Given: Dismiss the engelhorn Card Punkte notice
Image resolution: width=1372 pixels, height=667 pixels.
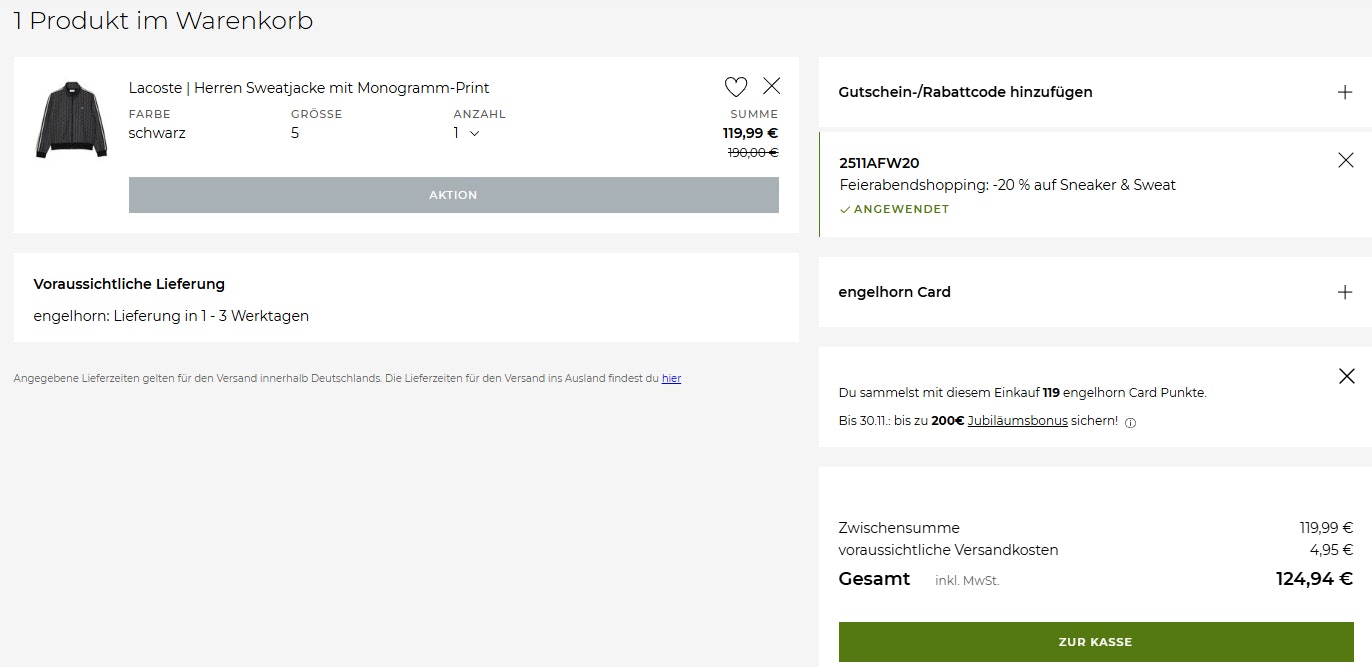Looking at the screenshot, I should click(x=1346, y=376).
